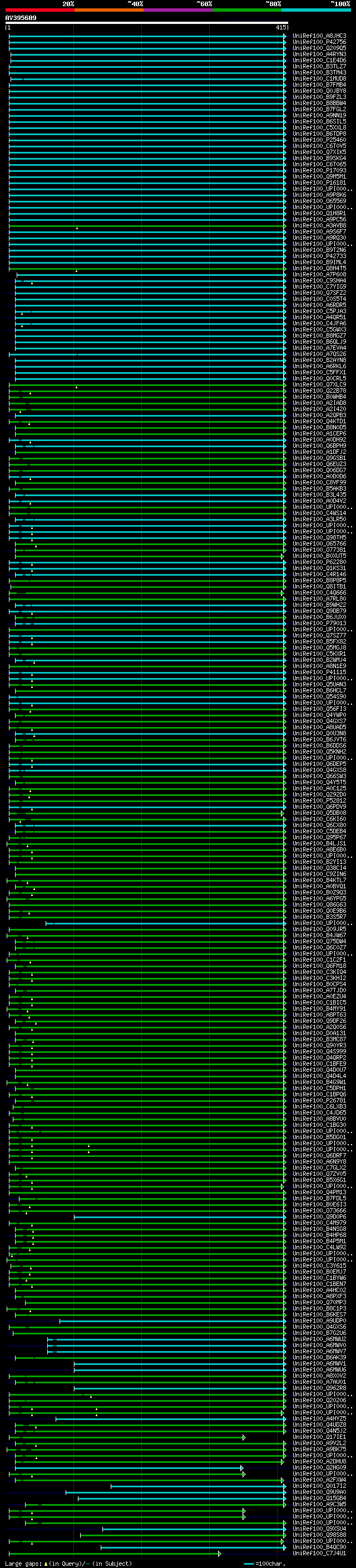Open the UniRef100_P62280 entry
This screenshot has height=1568, width=356.
(x=319, y=562)
